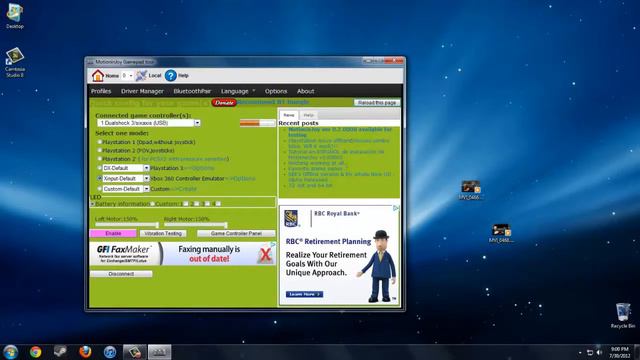The width and height of the screenshot is (640, 360).
Task: Close the GFI FaxMaker ad X icon
Action: tap(266, 256)
